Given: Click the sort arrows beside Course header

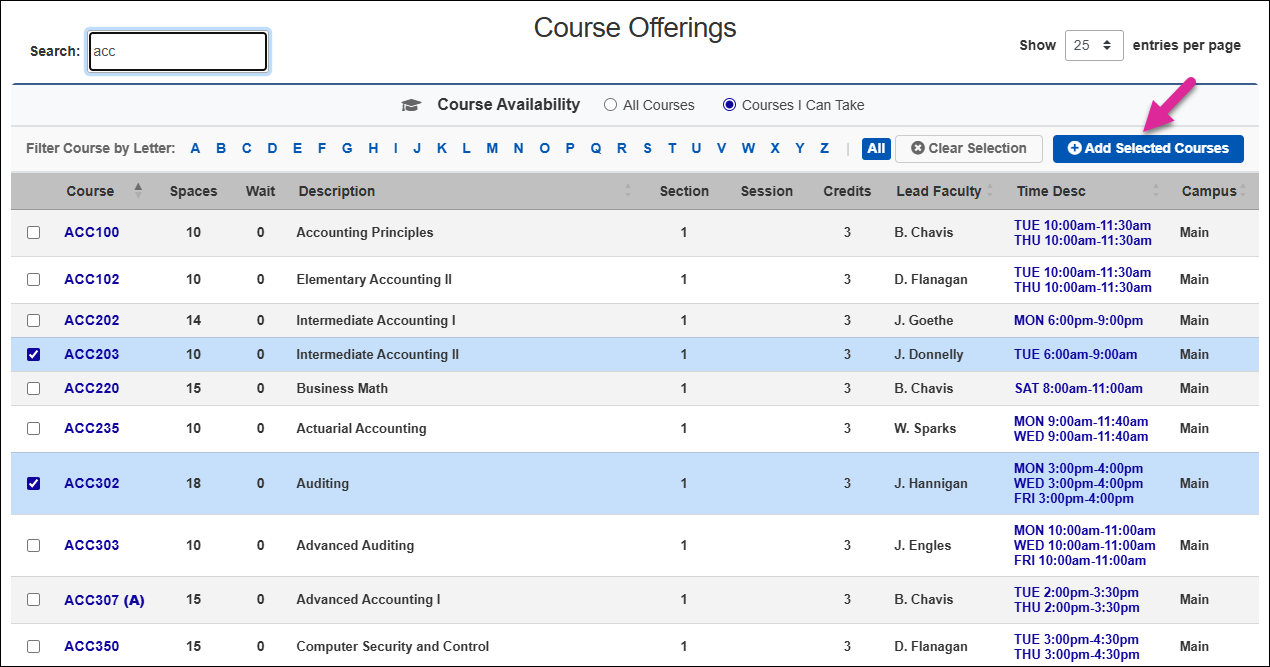Looking at the screenshot, I should point(138,190).
